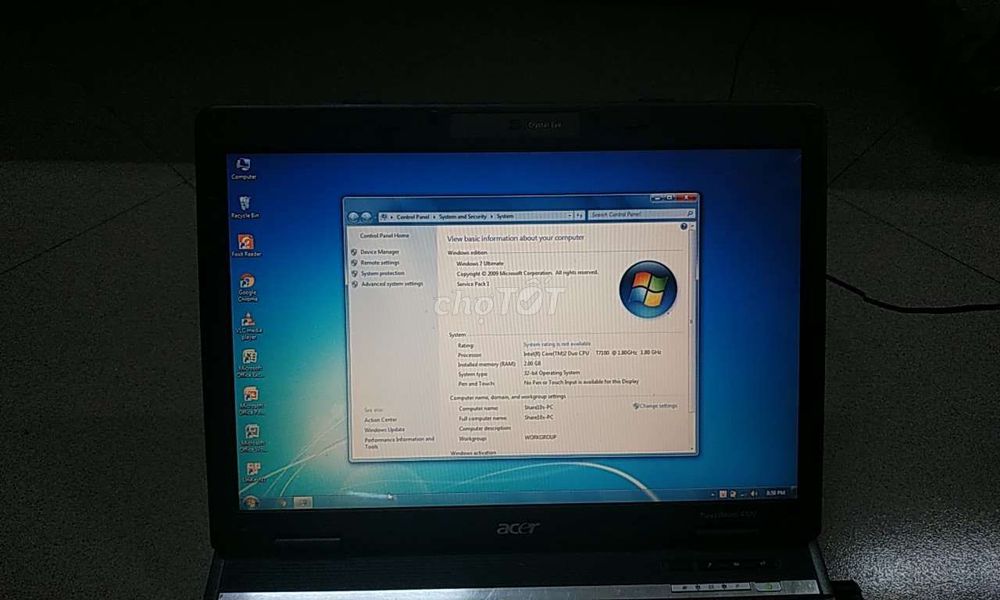The image size is (1000, 600).
Task: Open the address bar history dropdown
Action: pos(570,216)
